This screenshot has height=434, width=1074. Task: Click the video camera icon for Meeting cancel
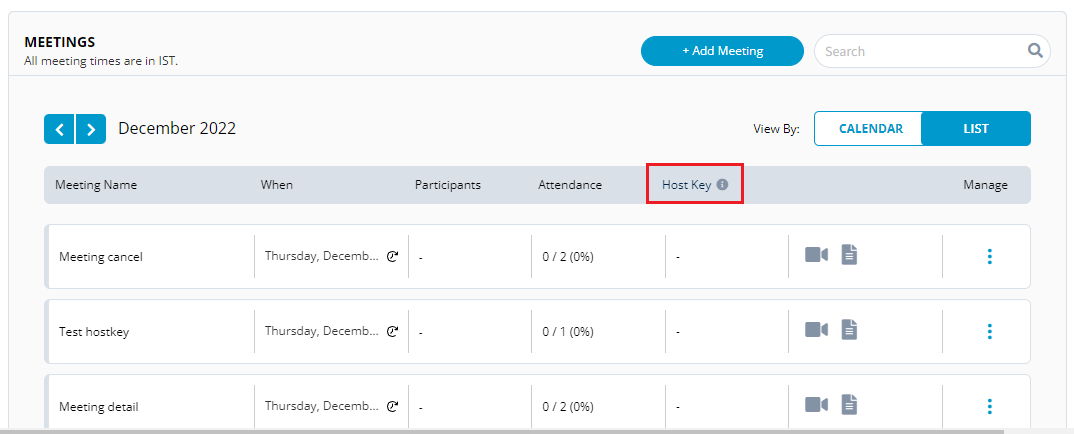tap(816, 255)
